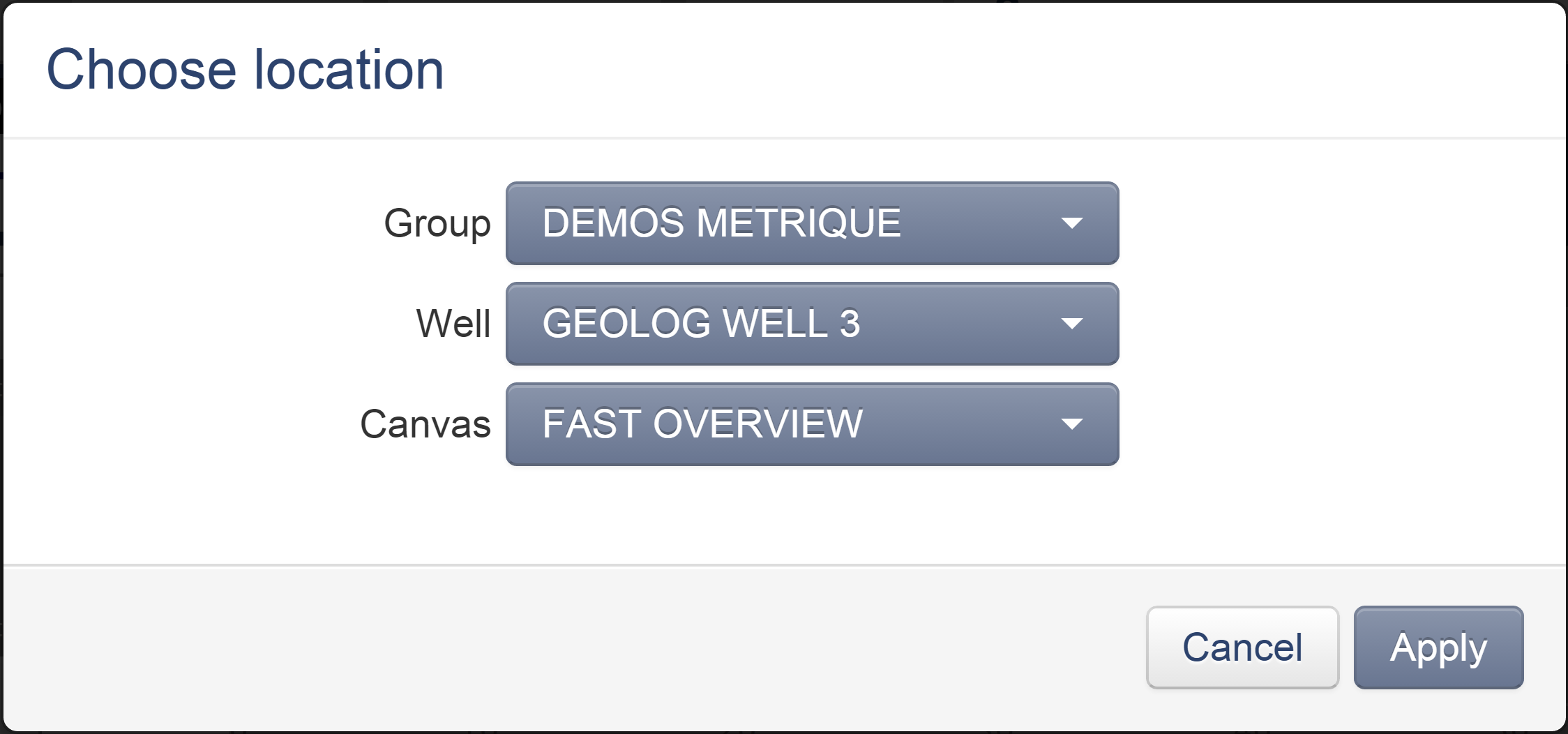Click the arrow on the Well selector

click(1072, 323)
